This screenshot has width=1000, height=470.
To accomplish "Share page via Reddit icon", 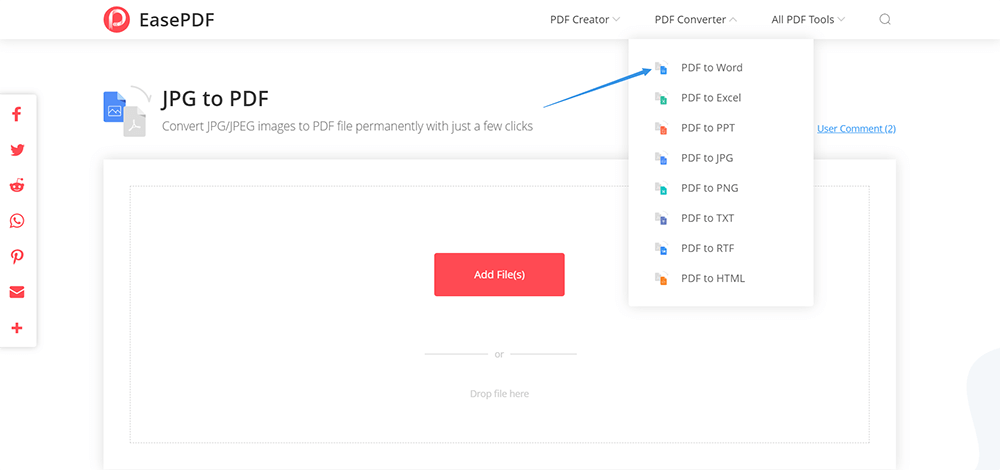I will [17, 186].
